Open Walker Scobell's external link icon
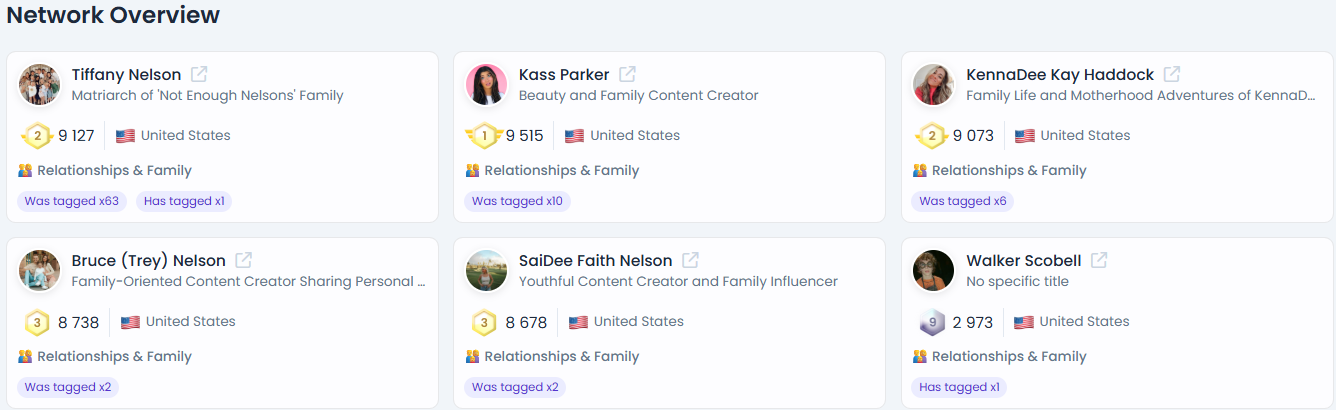The width and height of the screenshot is (1336, 410). 1099,260
